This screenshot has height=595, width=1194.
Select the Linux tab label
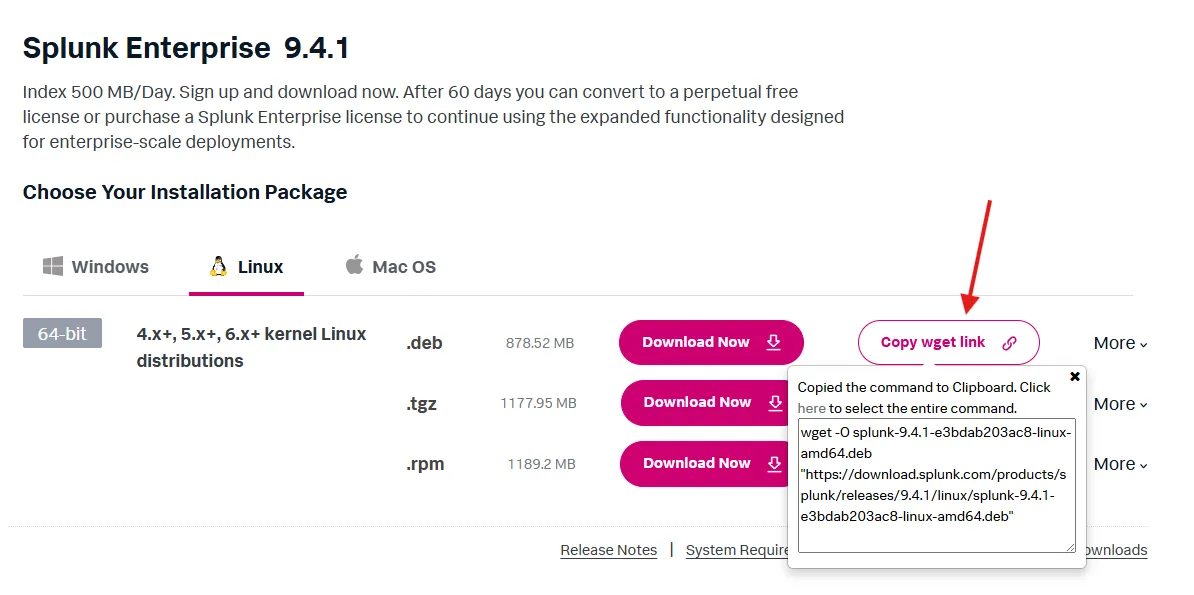tap(260, 267)
